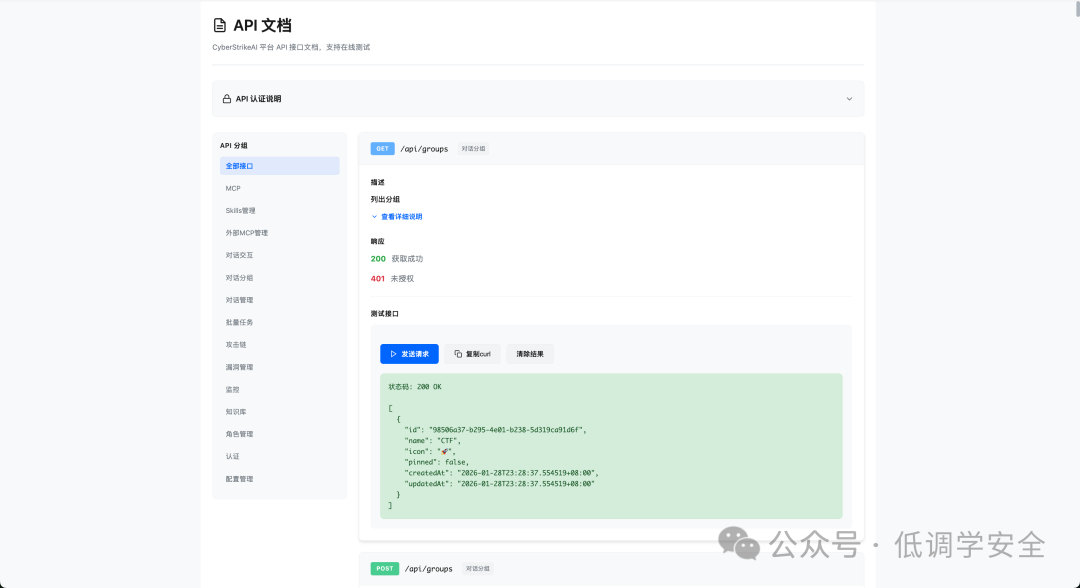The width and height of the screenshot is (1080, 588).
Task: Click the 401 未授权 response entry
Action: click(x=392, y=279)
